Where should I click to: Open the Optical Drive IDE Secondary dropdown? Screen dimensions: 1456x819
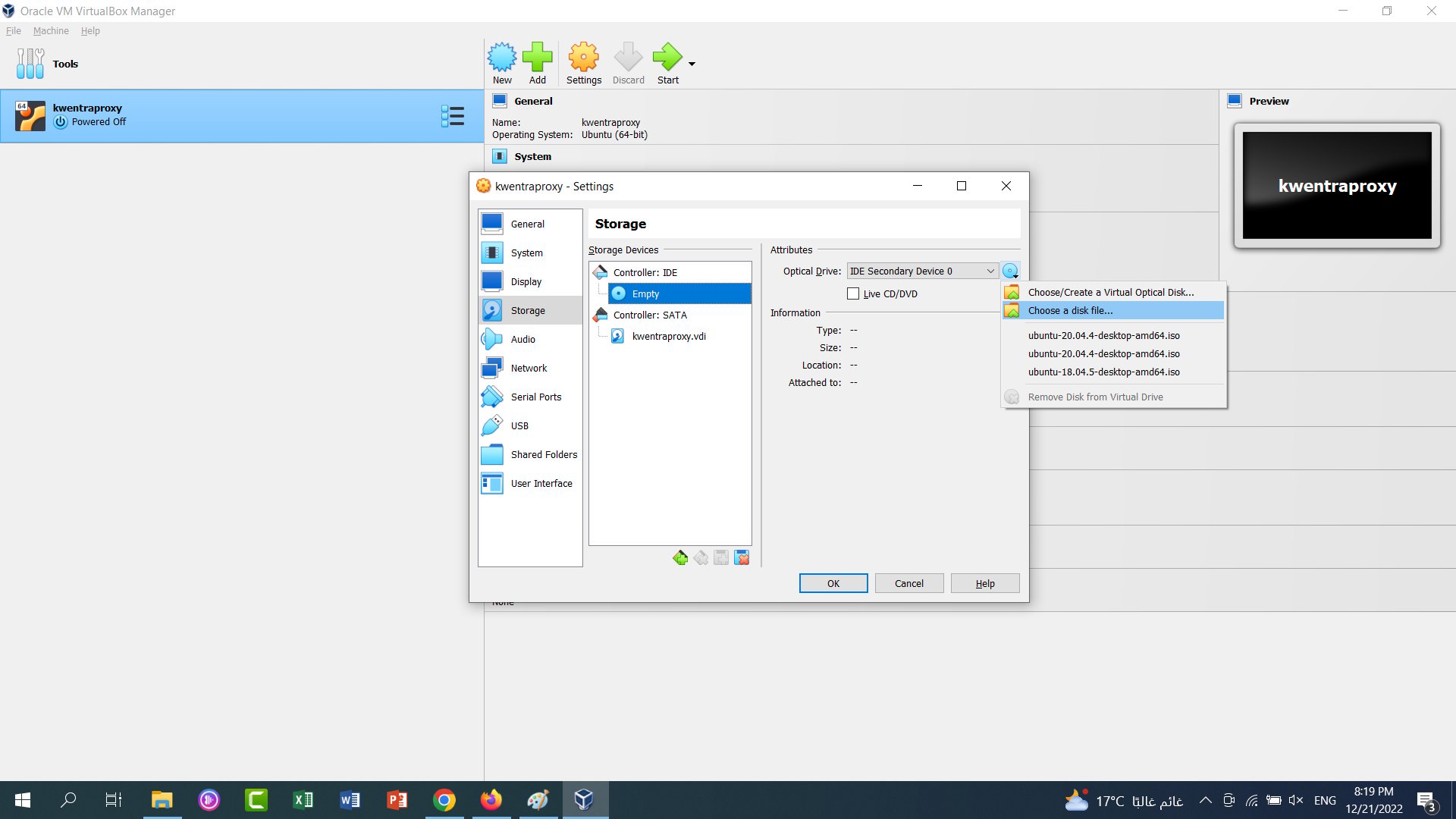(922, 271)
